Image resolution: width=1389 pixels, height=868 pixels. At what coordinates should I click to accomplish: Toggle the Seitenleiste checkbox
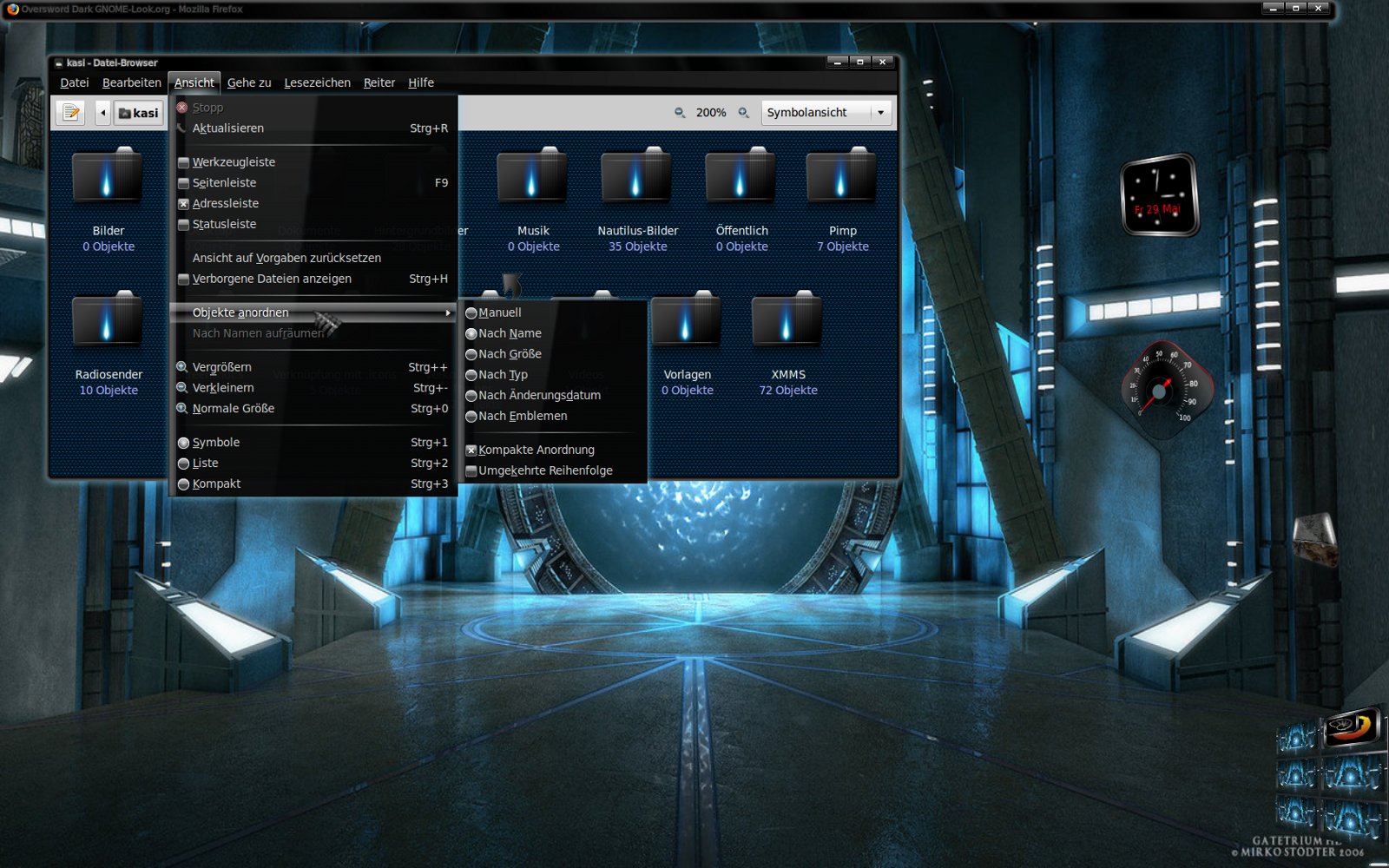tap(183, 183)
